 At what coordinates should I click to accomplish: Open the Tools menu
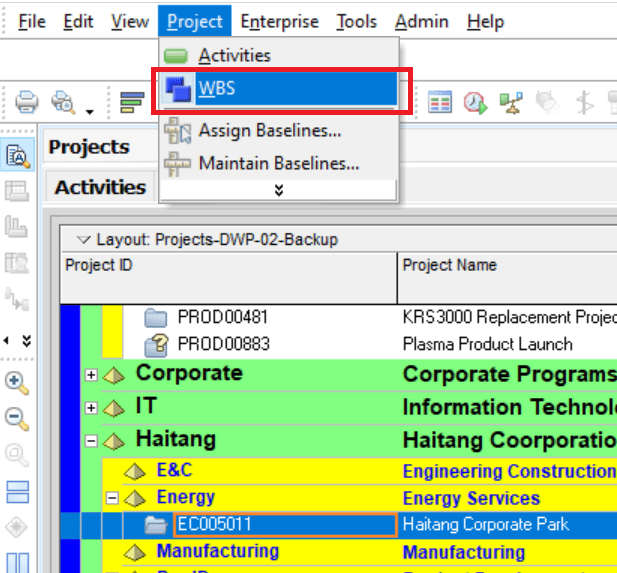pyautogui.click(x=357, y=21)
